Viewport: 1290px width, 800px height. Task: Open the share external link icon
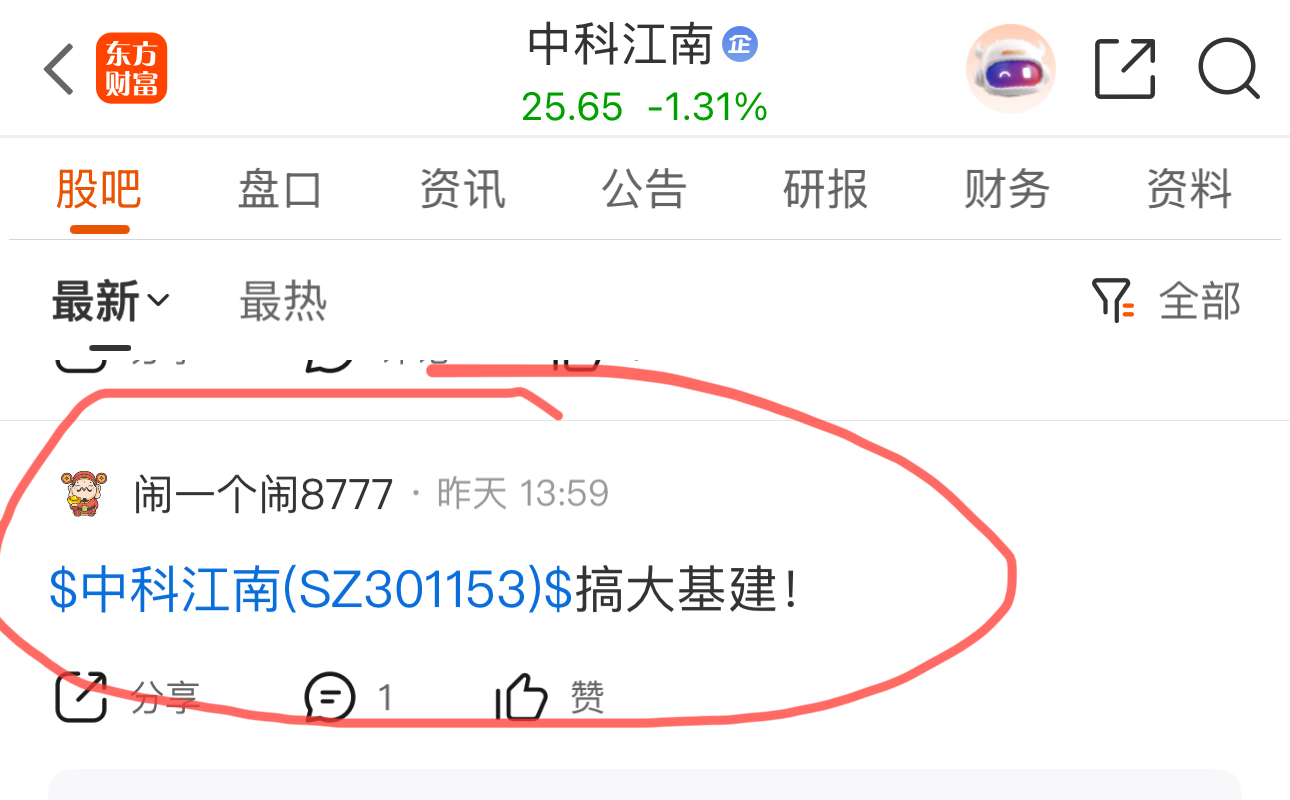coord(1125,69)
